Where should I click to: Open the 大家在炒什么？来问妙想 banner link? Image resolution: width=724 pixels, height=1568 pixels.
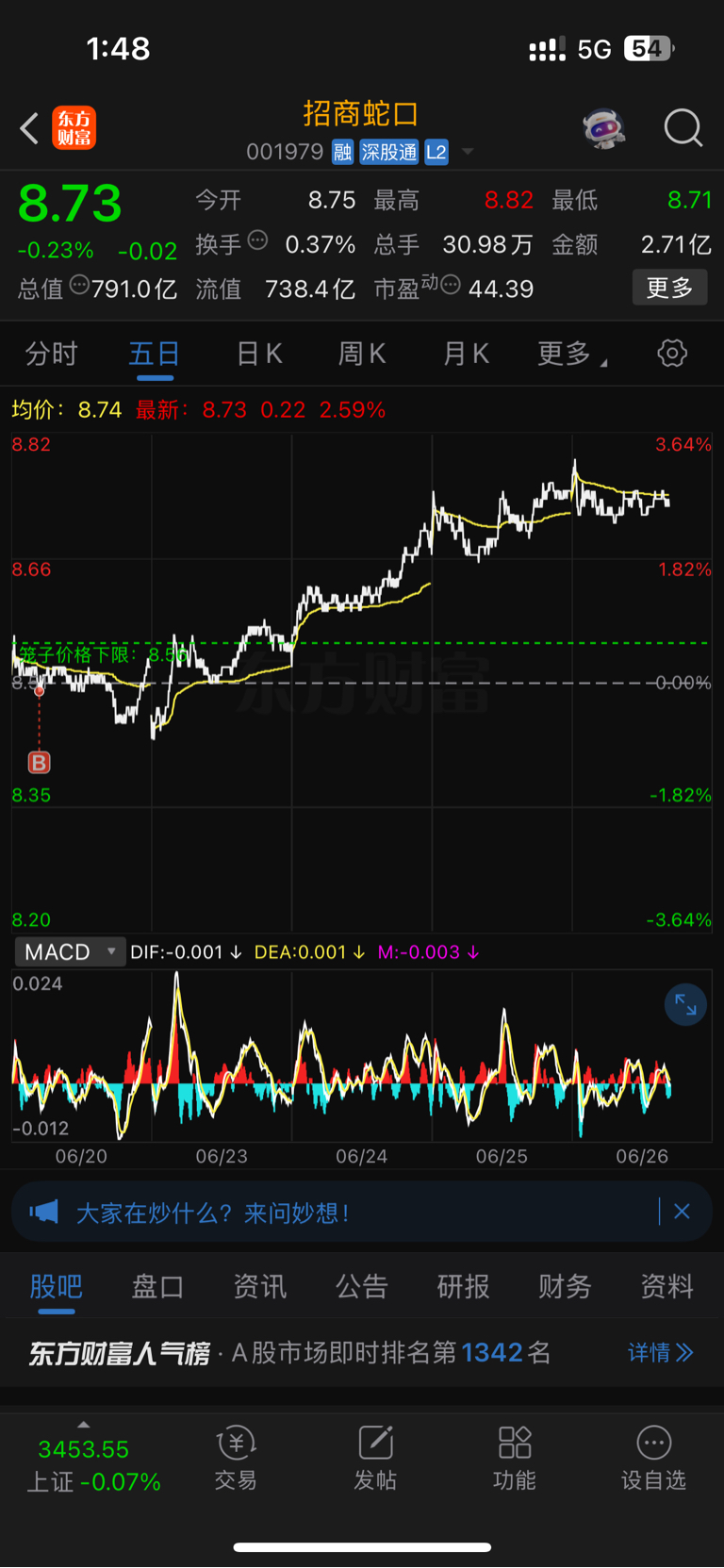[212, 1213]
